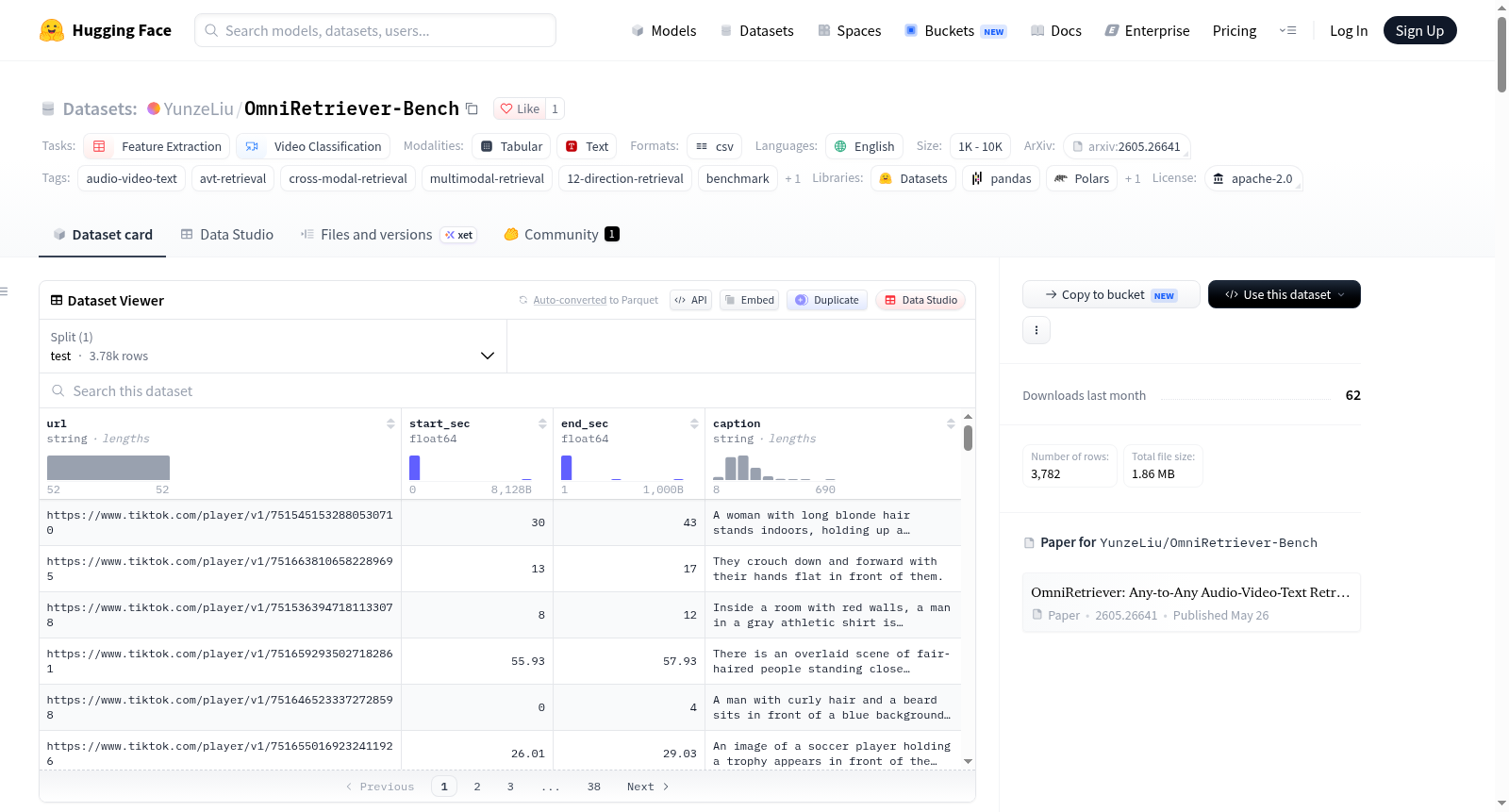
Task: Click the start_sec histogram bar
Action: click(x=415, y=468)
